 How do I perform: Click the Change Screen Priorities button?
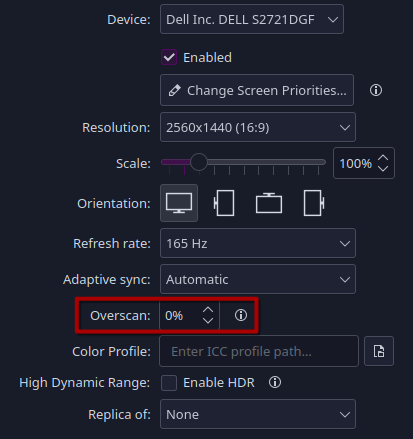257,90
